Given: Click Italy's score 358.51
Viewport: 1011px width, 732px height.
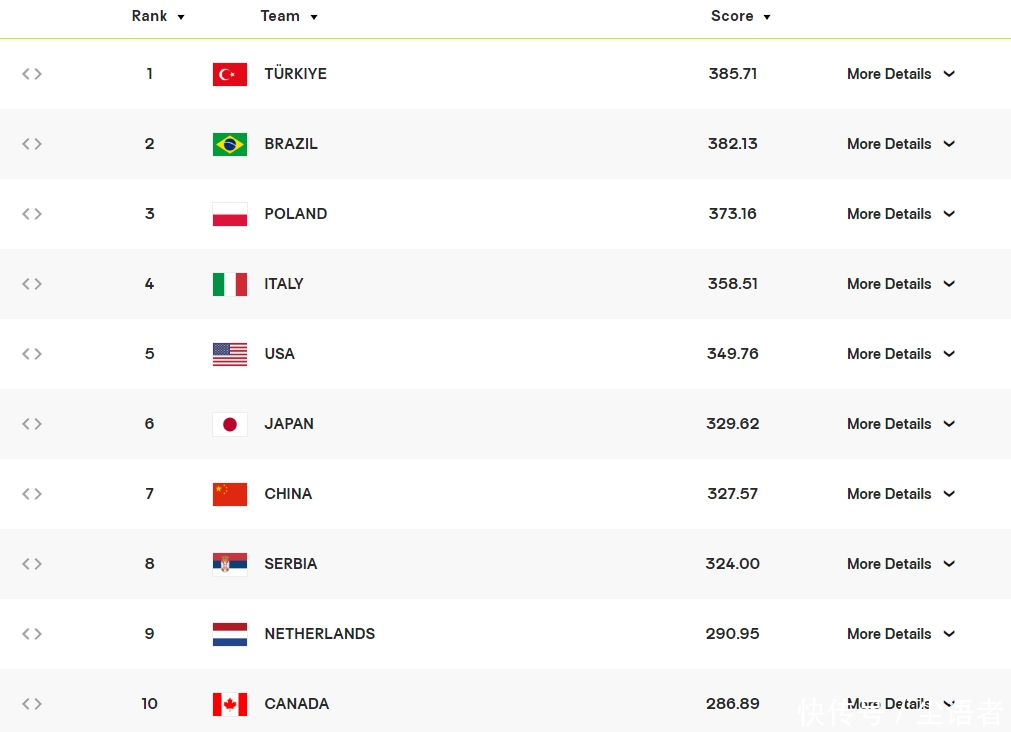Looking at the screenshot, I should point(732,284).
